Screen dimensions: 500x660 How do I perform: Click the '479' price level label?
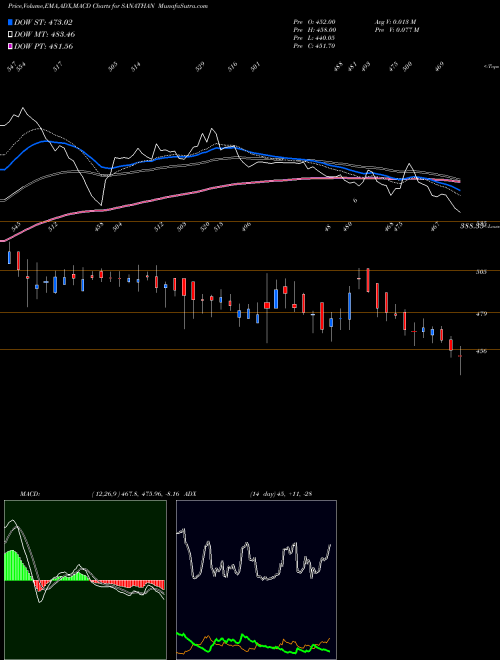[x=481, y=314]
